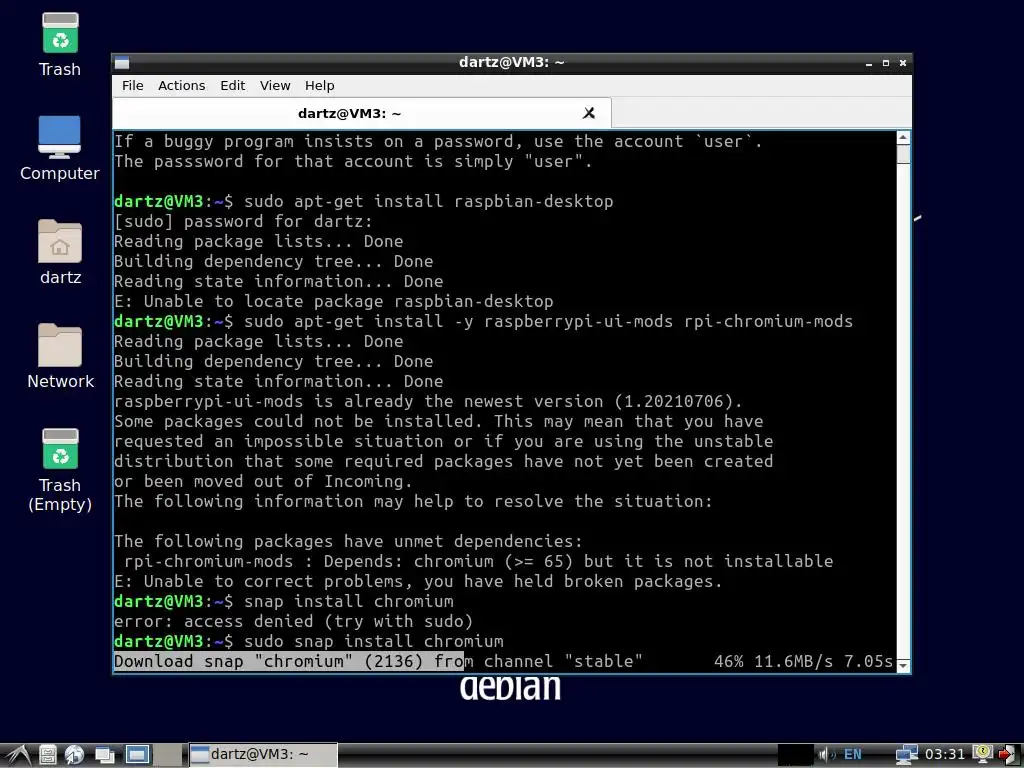1024x768 pixels.
Task: Open the Trash desktop icon at top
Action: pos(60,44)
